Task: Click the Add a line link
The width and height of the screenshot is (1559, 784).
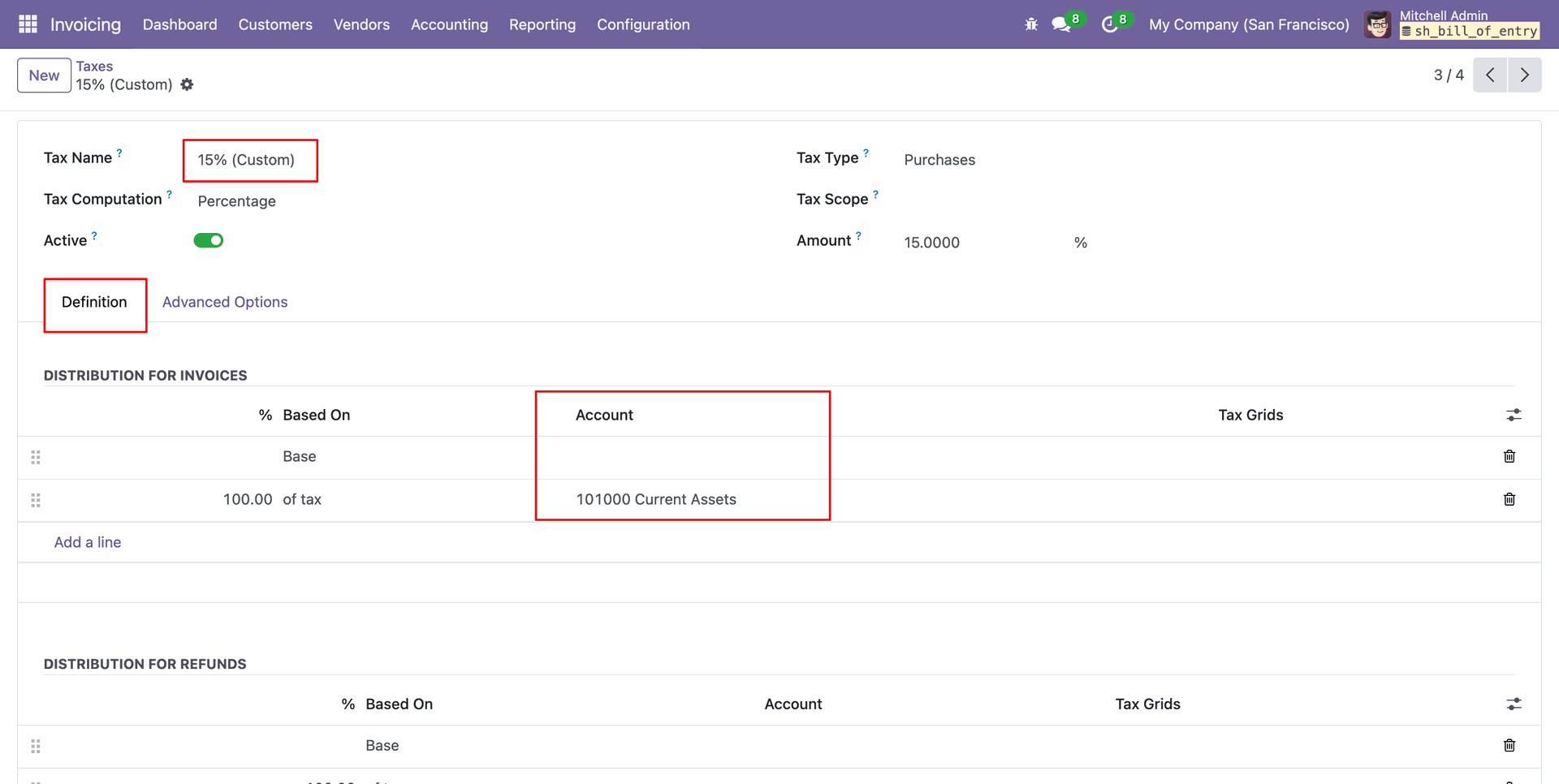Action: tap(88, 542)
